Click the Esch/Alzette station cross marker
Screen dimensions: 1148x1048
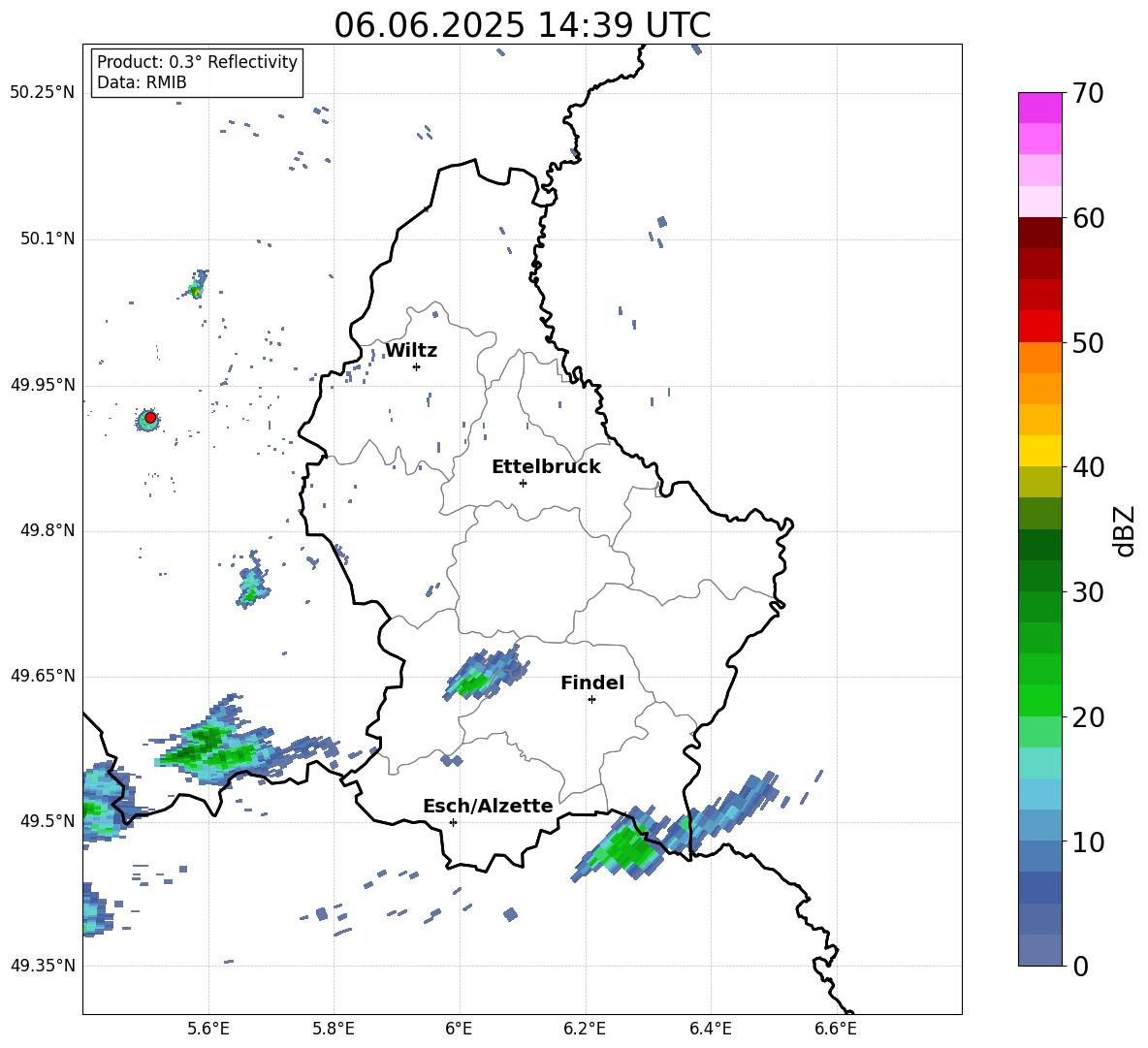coord(453,822)
